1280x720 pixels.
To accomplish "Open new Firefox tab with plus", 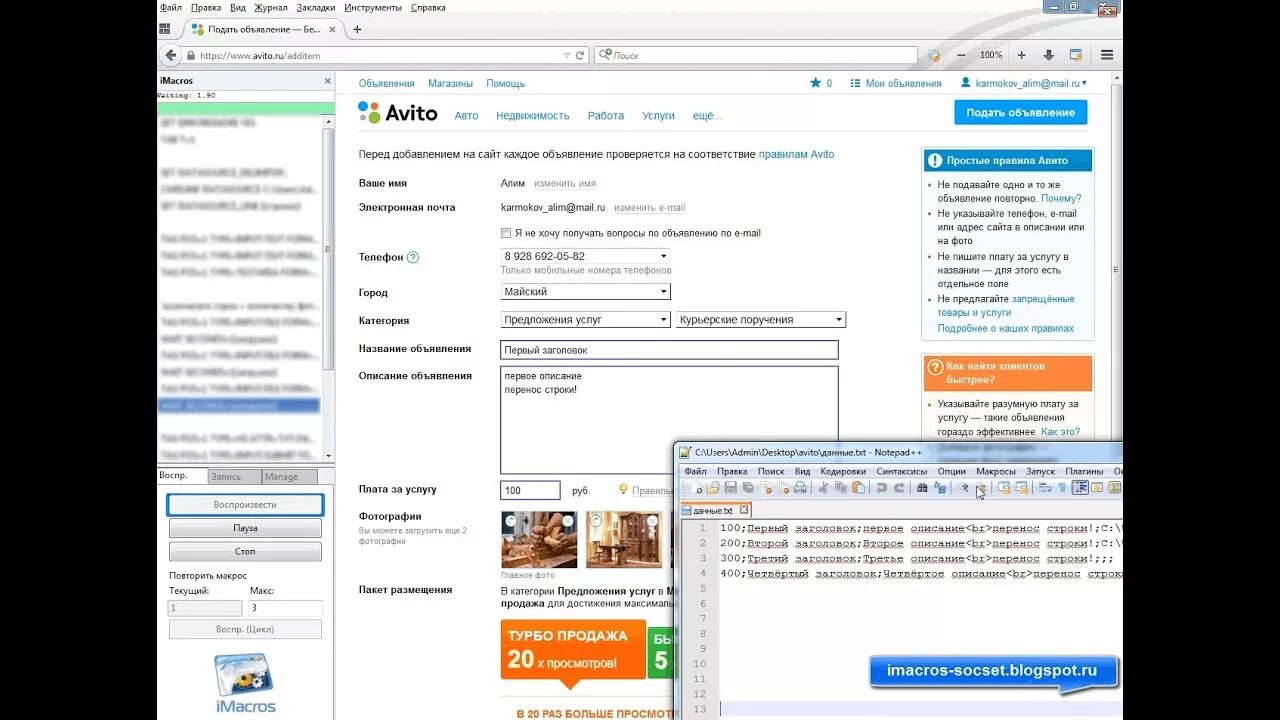I will (x=357, y=29).
